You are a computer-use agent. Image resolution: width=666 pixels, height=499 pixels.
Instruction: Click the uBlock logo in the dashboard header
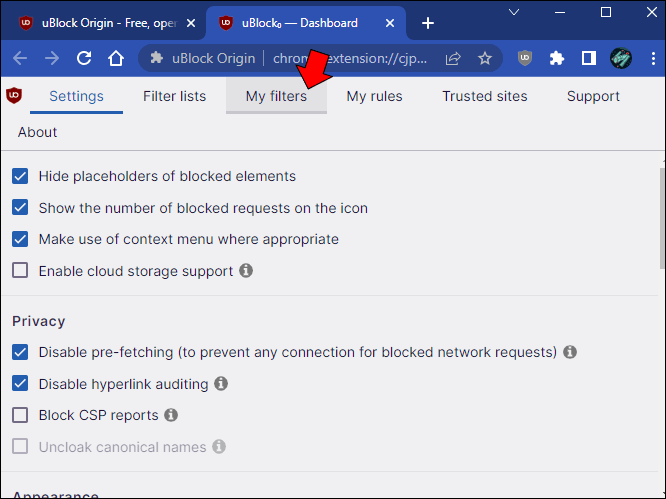coord(14,96)
